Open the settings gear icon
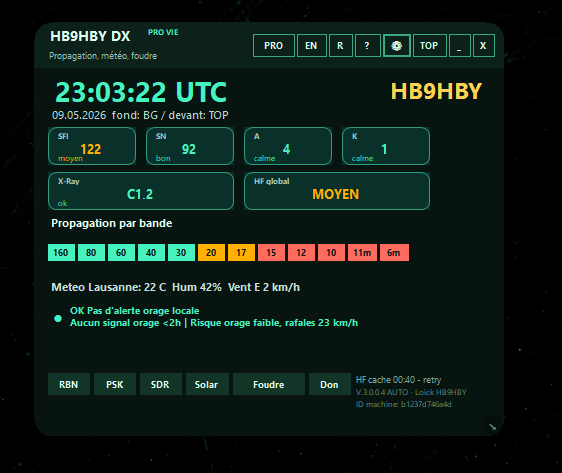 click(x=396, y=46)
